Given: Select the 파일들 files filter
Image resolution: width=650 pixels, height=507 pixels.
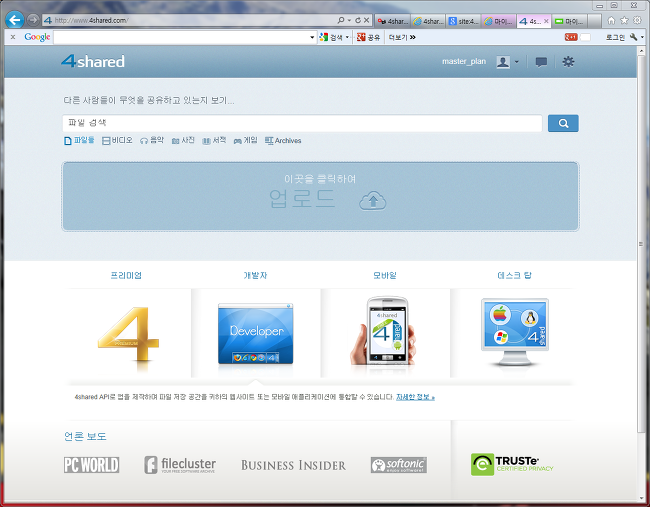Looking at the screenshot, I should click(x=79, y=141).
